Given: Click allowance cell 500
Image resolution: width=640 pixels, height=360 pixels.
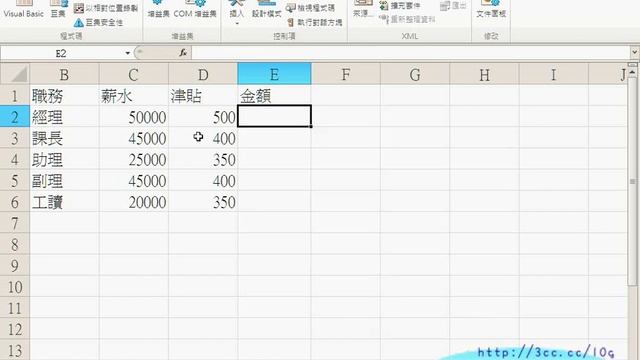Looking at the screenshot, I should (203, 117).
